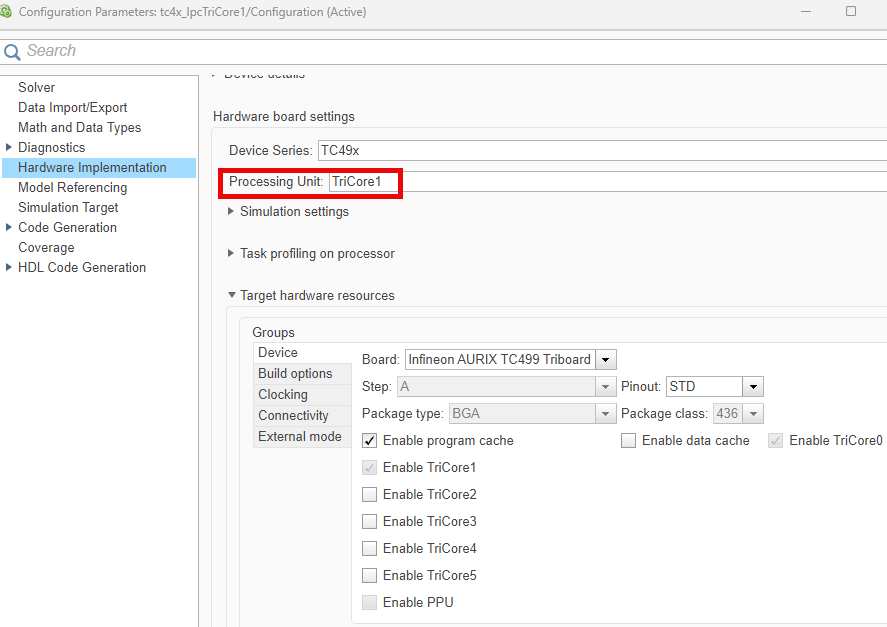Expand the Diagnostics tree node
Viewport: 887px width, 627px height.
tap(9, 148)
